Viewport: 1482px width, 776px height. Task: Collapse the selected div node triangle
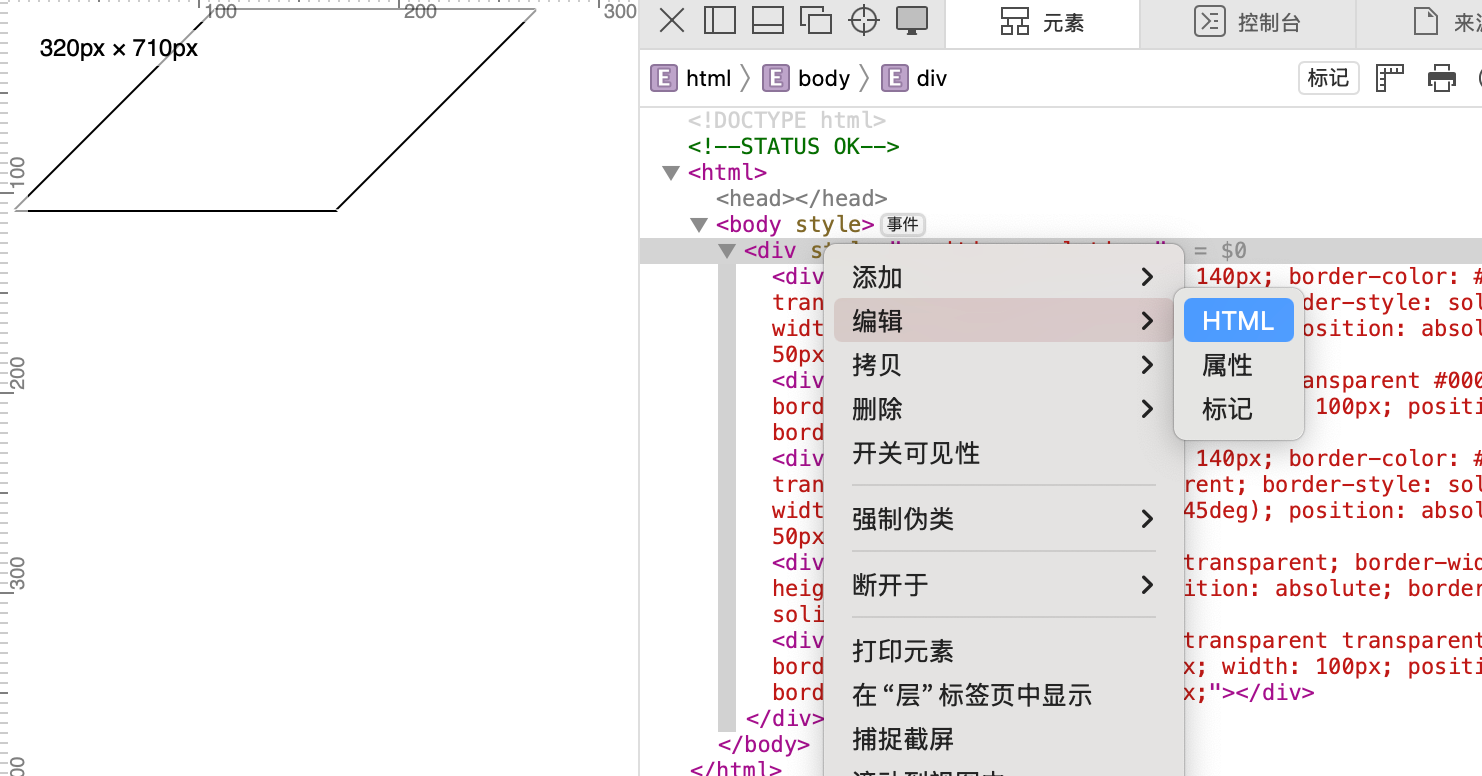[727, 251]
